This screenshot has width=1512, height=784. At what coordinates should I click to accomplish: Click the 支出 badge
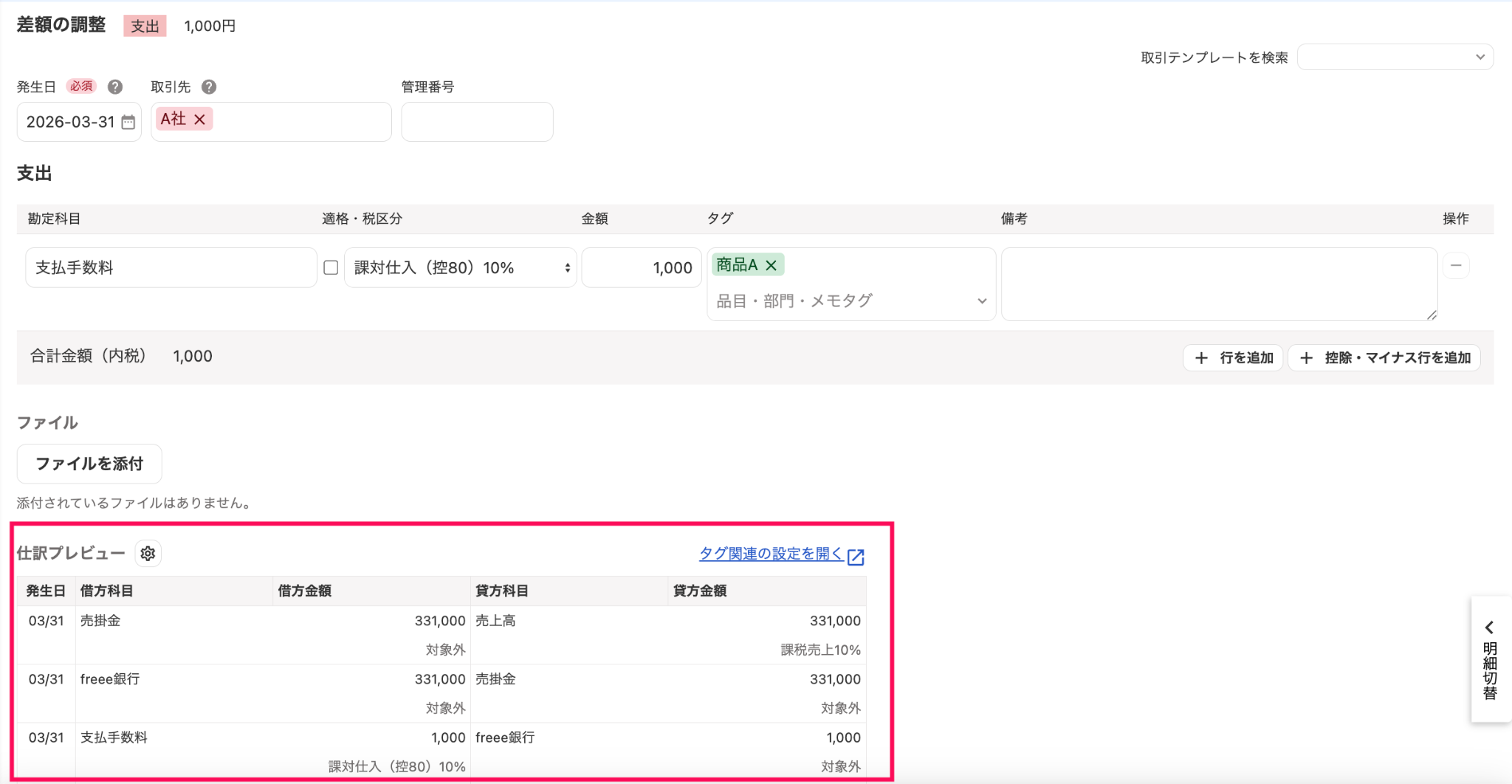pyautogui.click(x=145, y=26)
